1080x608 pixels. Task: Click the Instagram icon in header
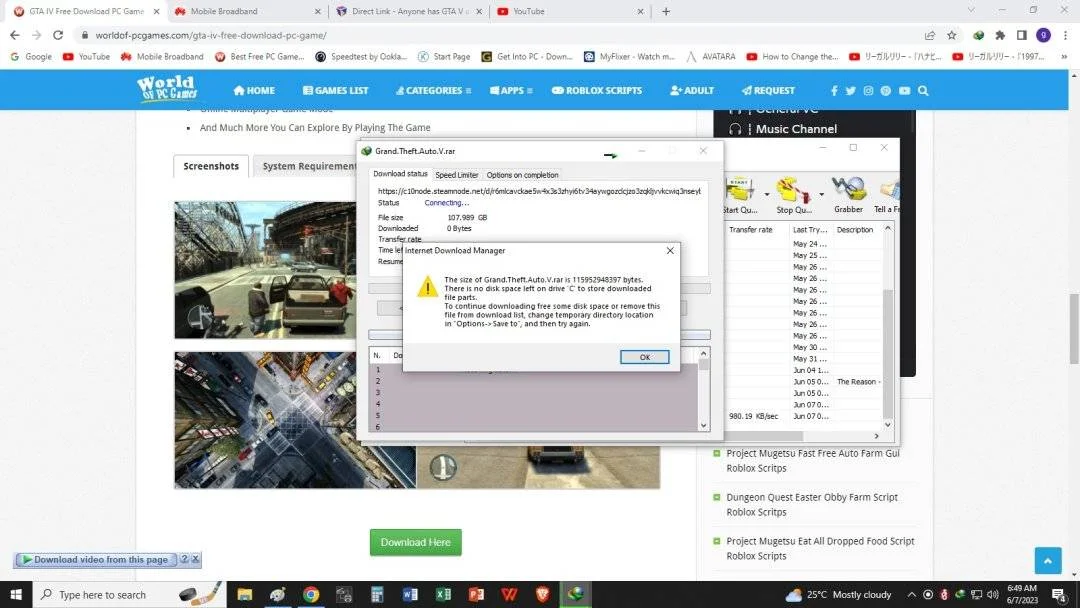click(868, 91)
